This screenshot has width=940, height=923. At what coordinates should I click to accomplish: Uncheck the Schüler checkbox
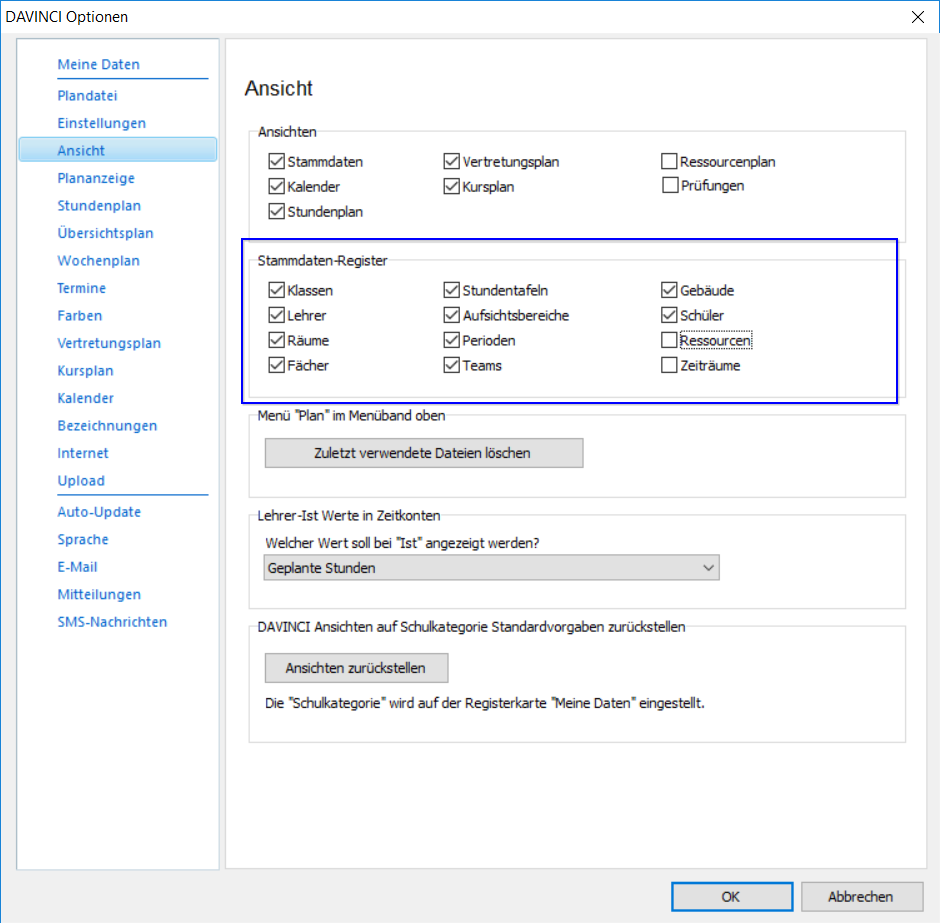(669, 315)
